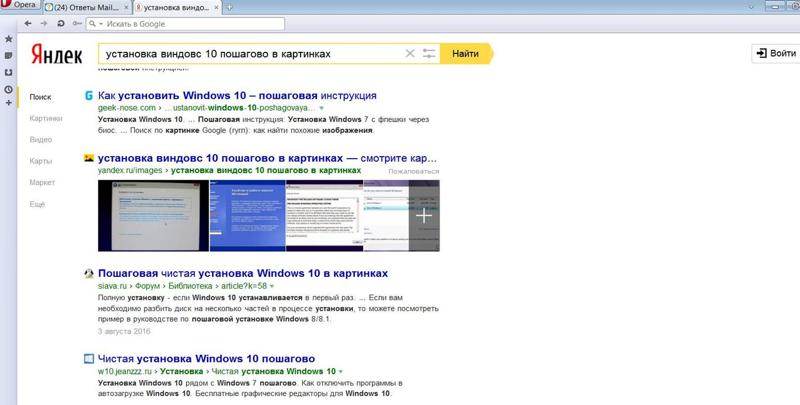This screenshot has height=405, width=800.
Task: Click geek-nose.com favicon icon
Action: click(x=89, y=95)
